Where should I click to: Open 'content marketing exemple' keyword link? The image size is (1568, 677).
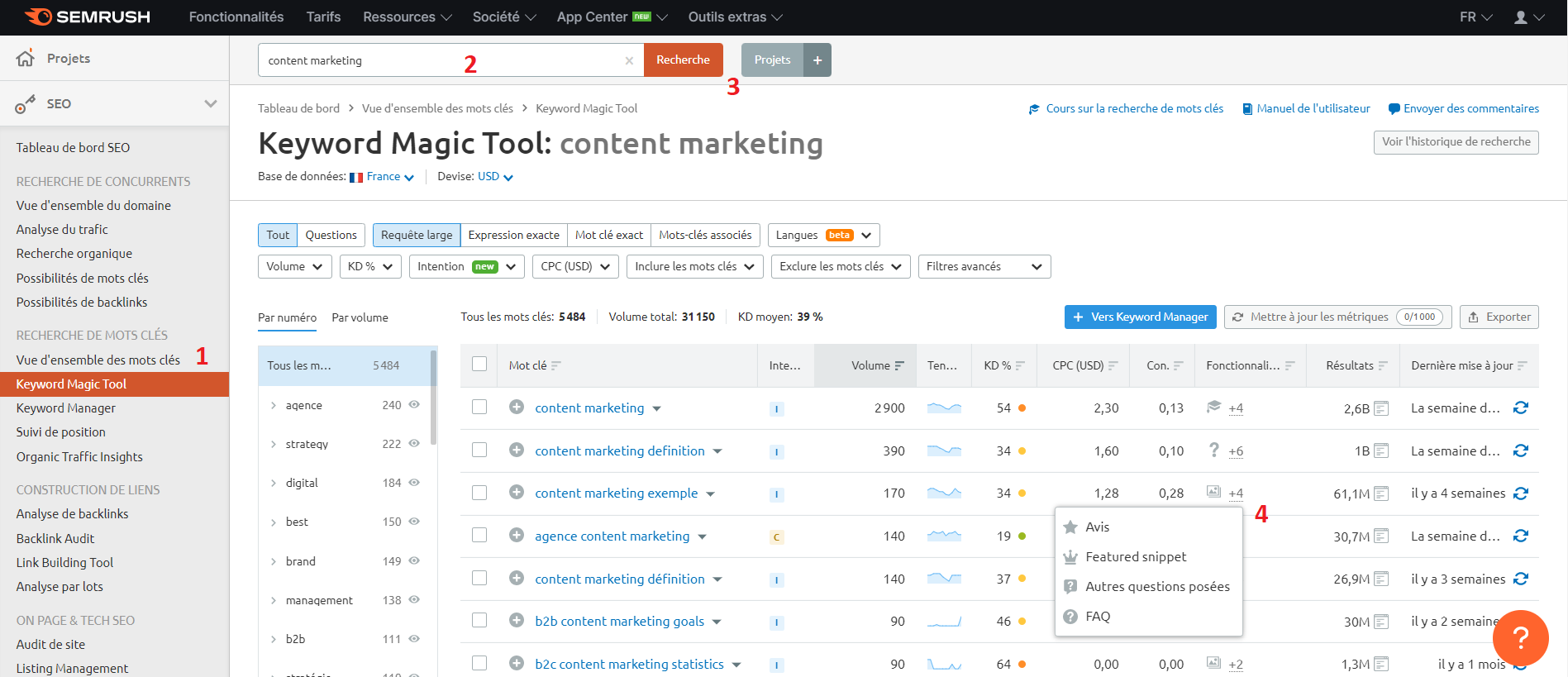tap(617, 493)
